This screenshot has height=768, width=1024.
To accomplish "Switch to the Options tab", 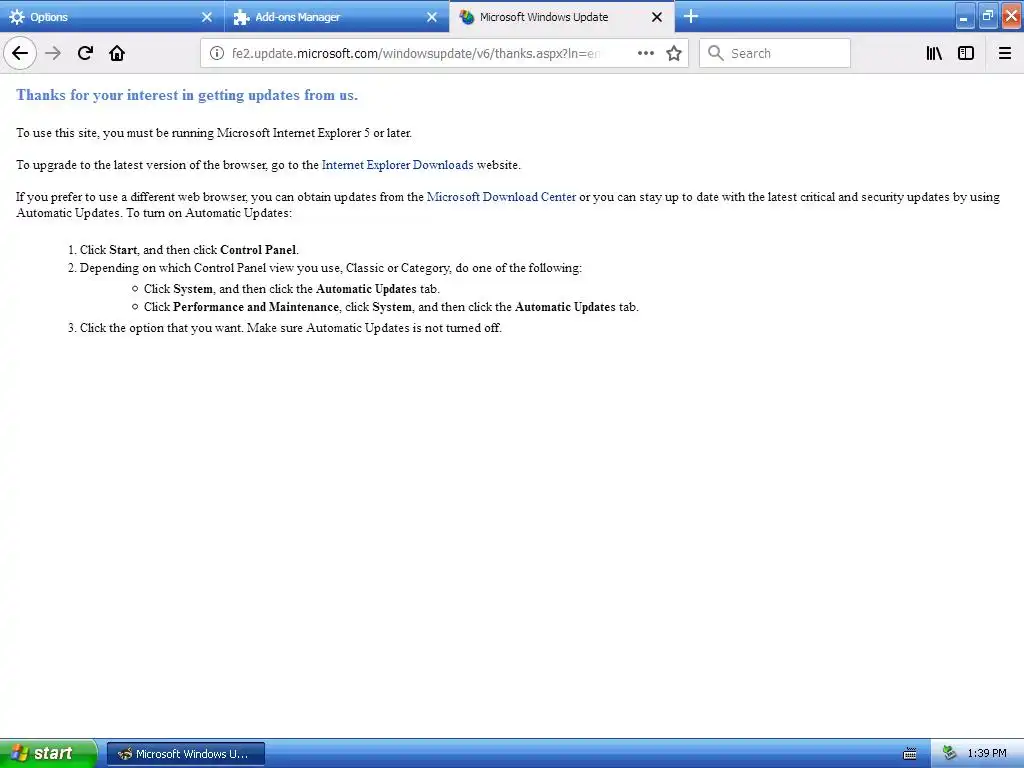I will [x=112, y=17].
